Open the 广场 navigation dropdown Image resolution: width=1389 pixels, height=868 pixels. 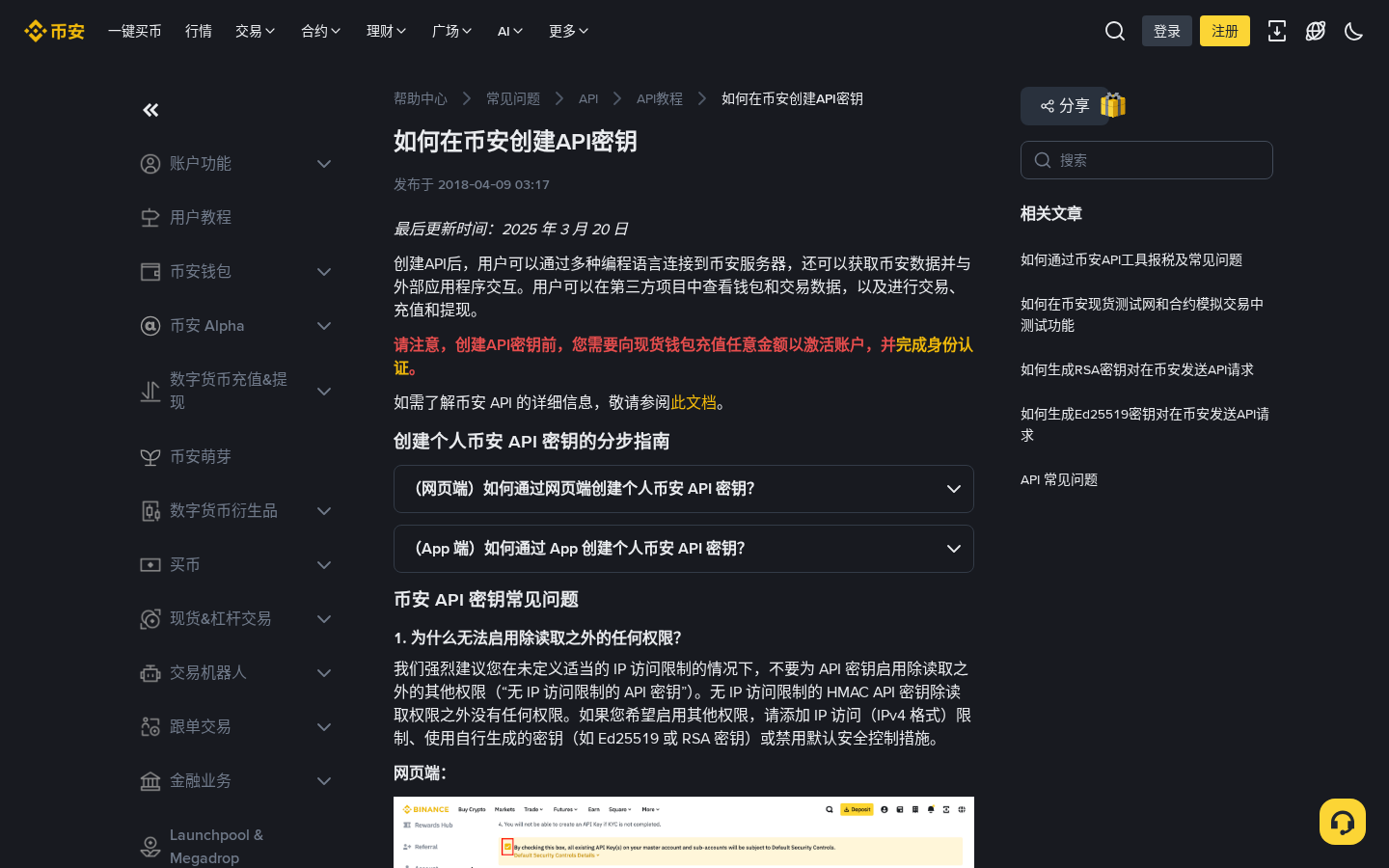click(452, 31)
